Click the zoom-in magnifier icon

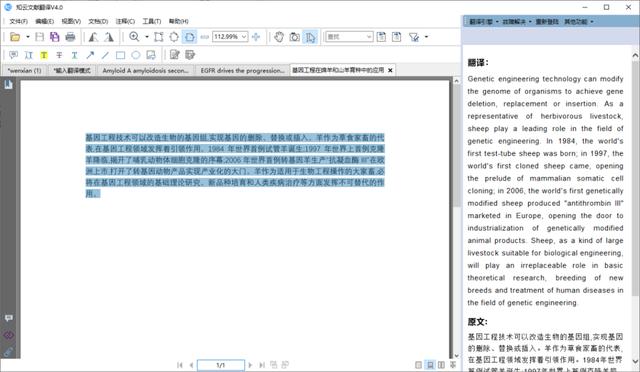click(134, 37)
